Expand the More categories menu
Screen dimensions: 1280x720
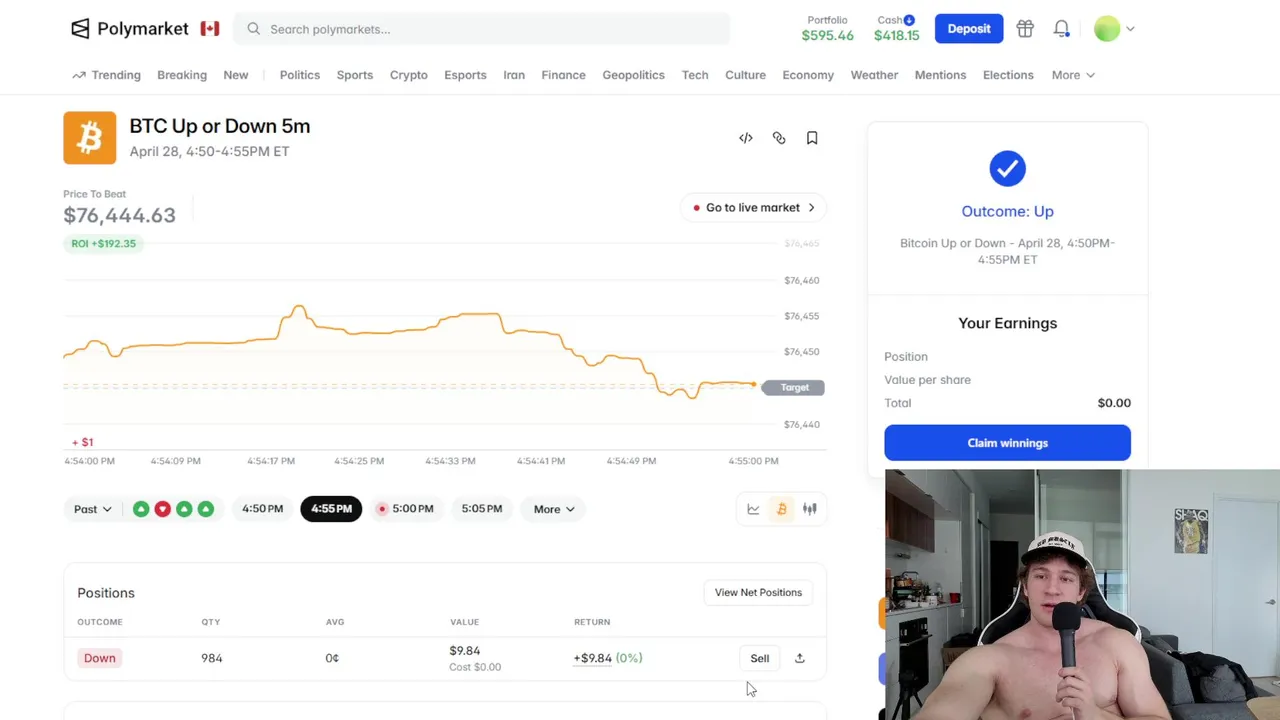pos(1072,75)
